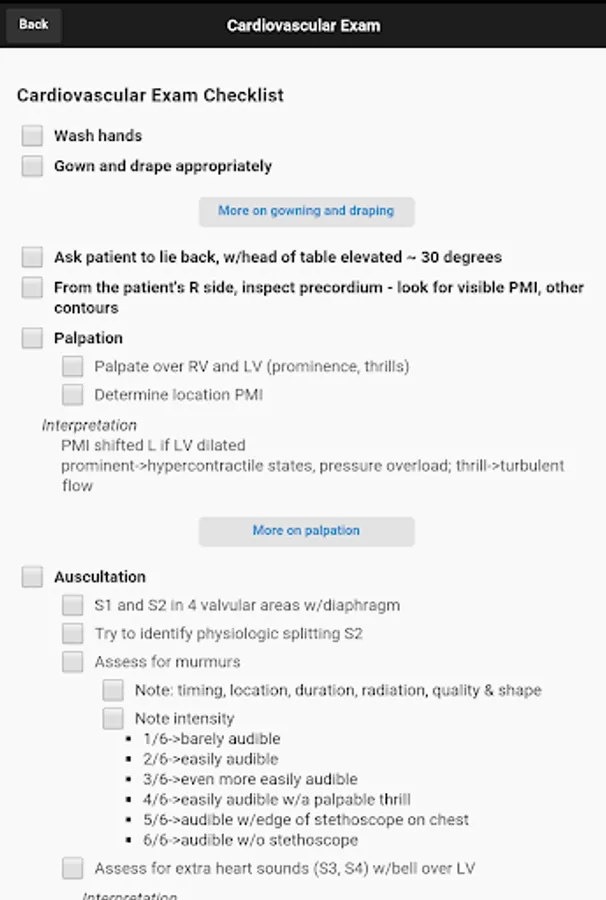Tick the inspect precordium checkbox
Viewport: 606px width, 900px height.
[33, 288]
